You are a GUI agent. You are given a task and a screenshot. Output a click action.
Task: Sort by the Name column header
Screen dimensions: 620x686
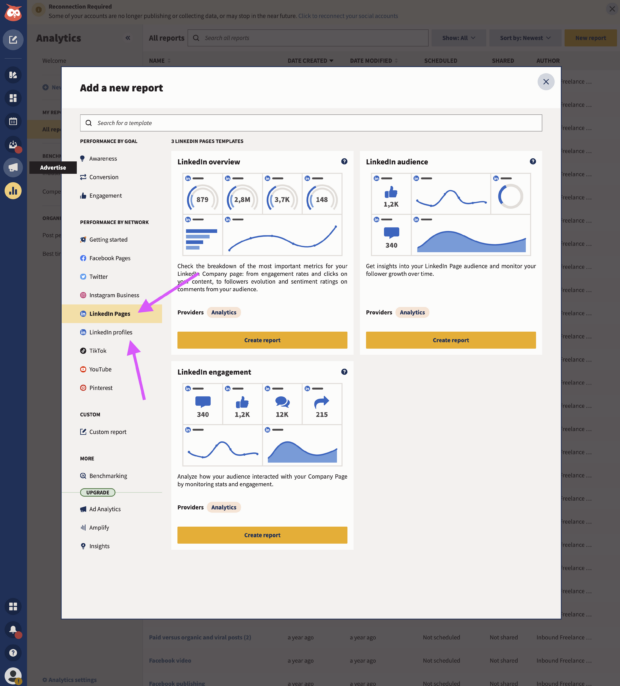pos(159,61)
